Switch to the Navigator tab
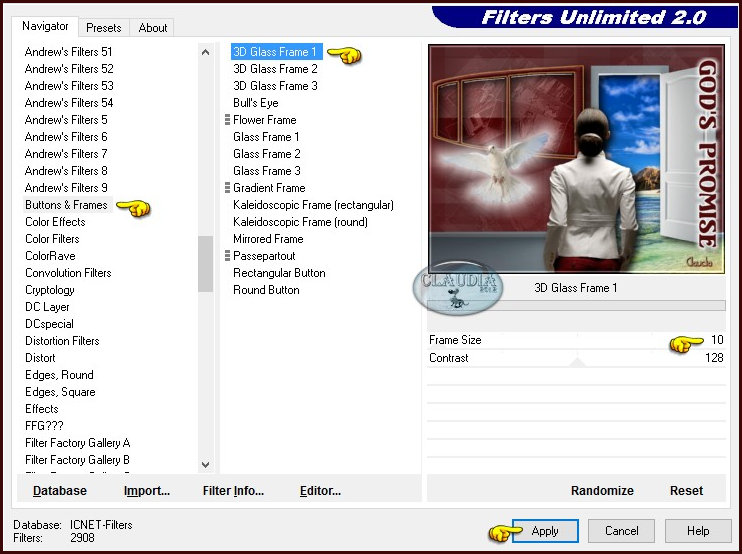This screenshot has width=742, height=554. (x=45, y=26)
